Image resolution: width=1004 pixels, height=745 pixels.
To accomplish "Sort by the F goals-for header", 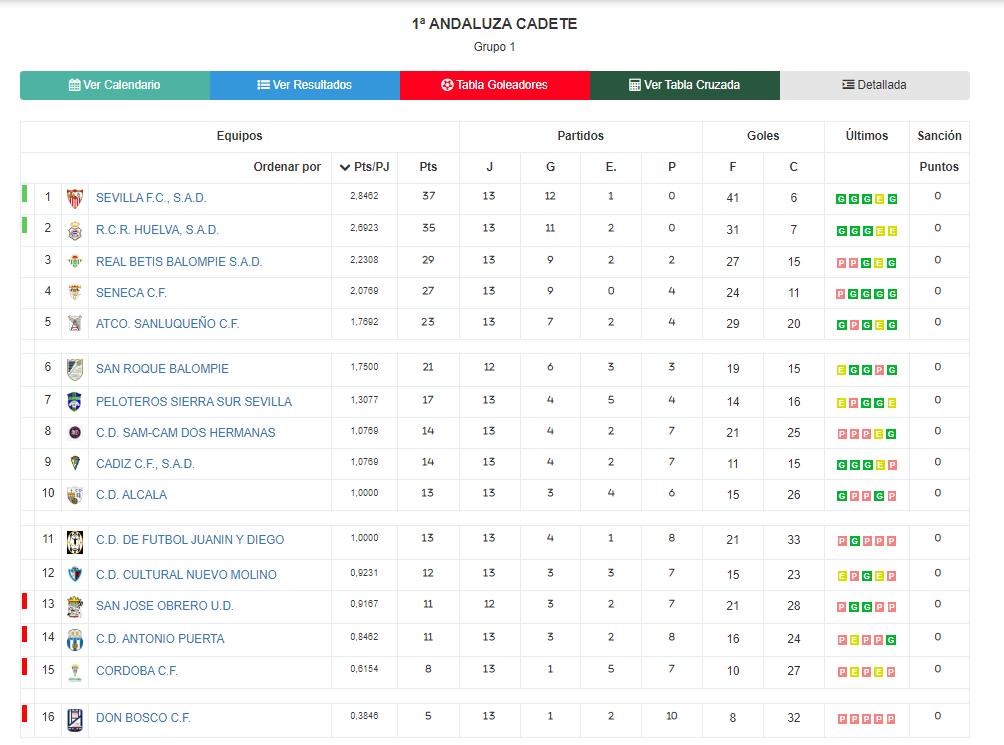I will click(x=733, y=167).
